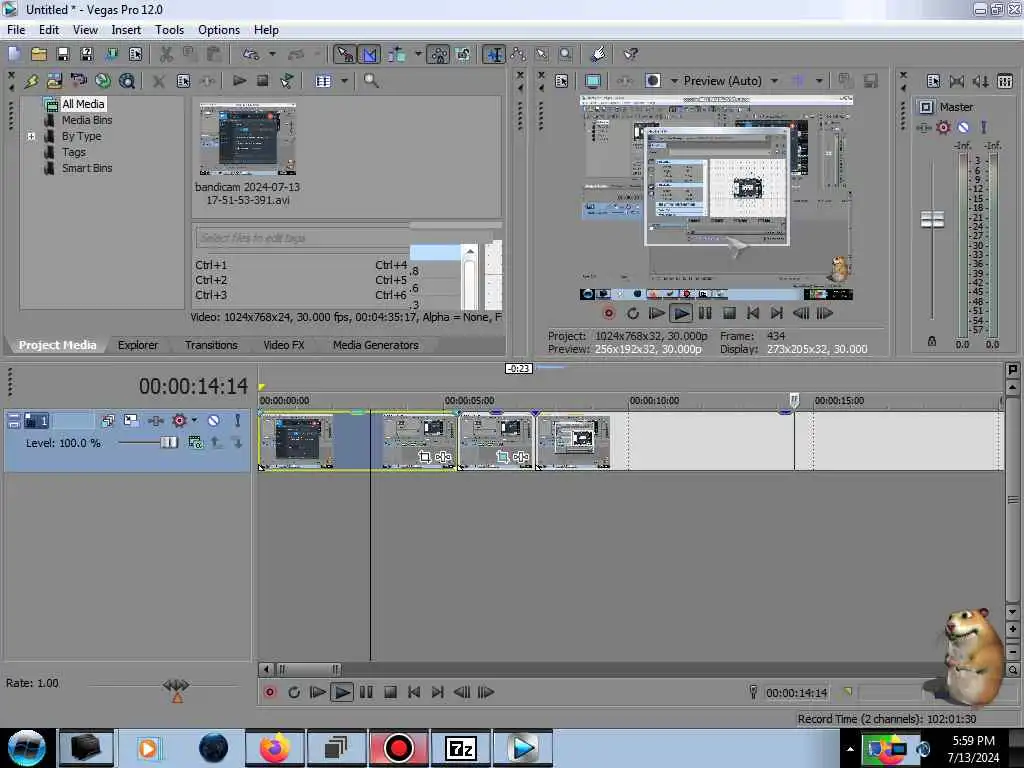Click the search magnifier in Project Media
This screenshot has height=768, width=1024.
pos(371,80)
